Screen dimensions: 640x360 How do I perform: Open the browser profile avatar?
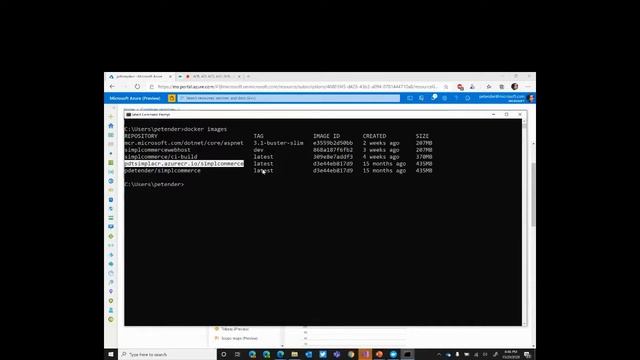(x=515, y=87)
